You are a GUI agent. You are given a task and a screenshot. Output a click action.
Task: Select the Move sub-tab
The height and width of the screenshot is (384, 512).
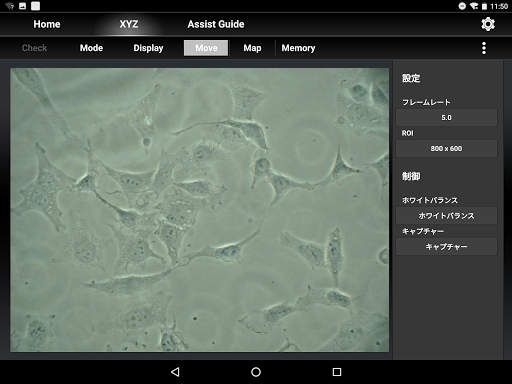point(206,48)
